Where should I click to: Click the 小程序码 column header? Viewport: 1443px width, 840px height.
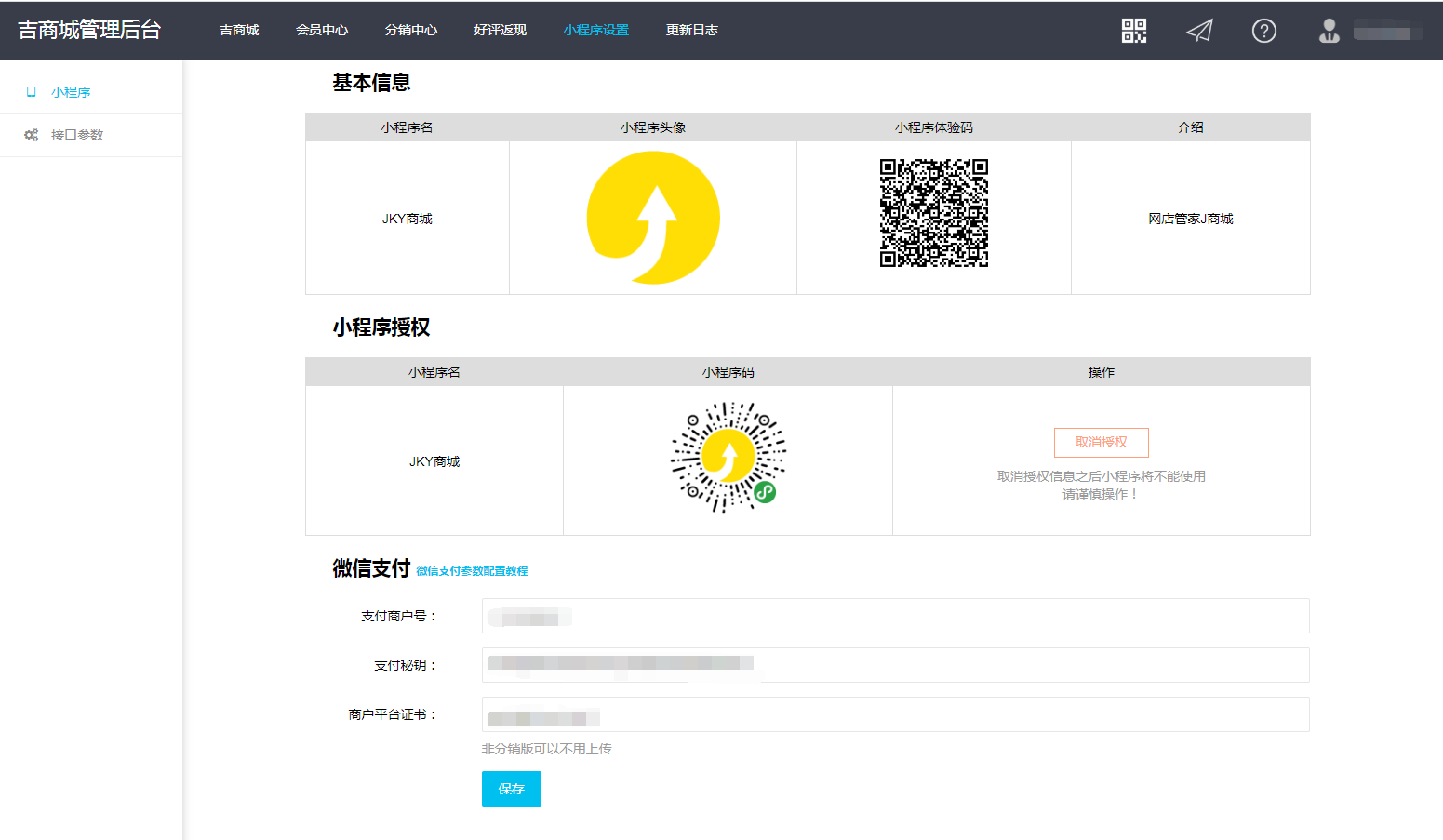click(x=728, y=372)
